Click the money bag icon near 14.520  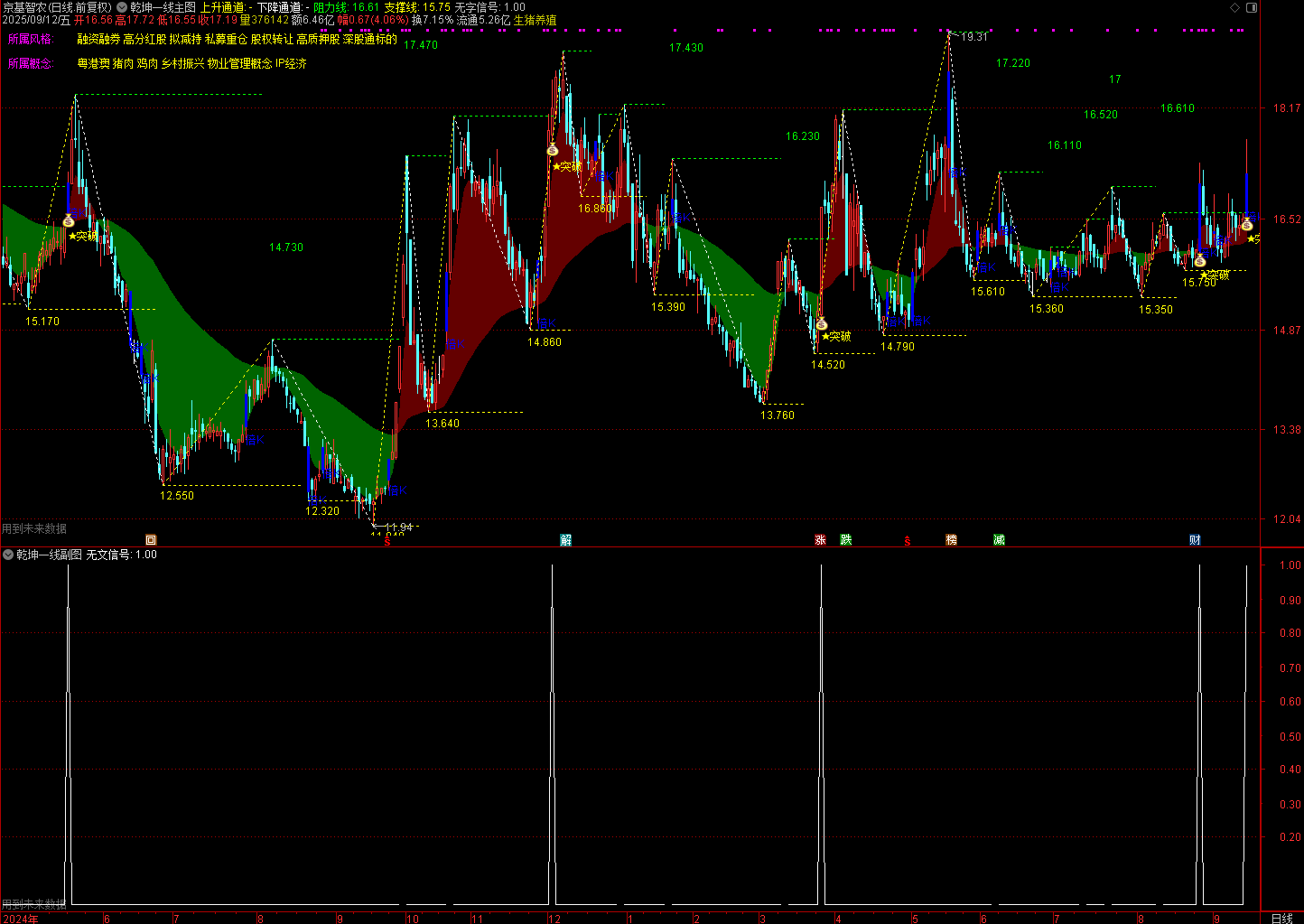(x=821, y=323)
